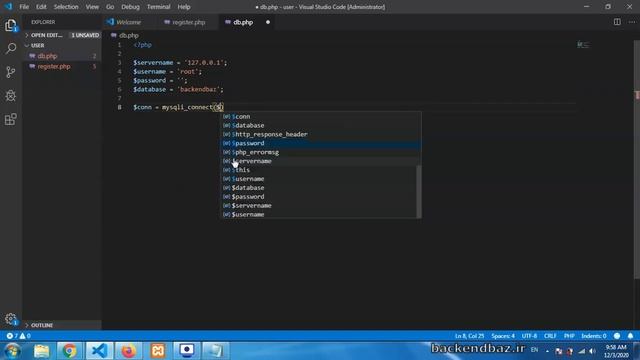The height and width of the screenshot is (360, 640).
Task: Change the PHP language mode
Action: tap(569, 336)
